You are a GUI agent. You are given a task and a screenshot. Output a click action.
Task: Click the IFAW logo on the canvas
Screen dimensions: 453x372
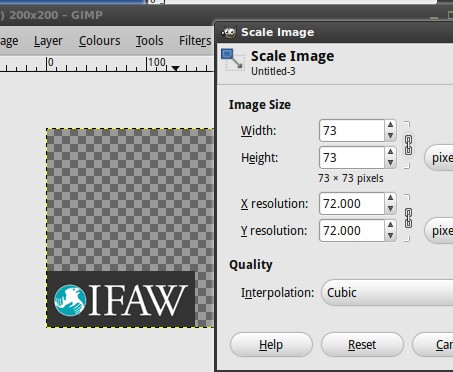point(121,300)
